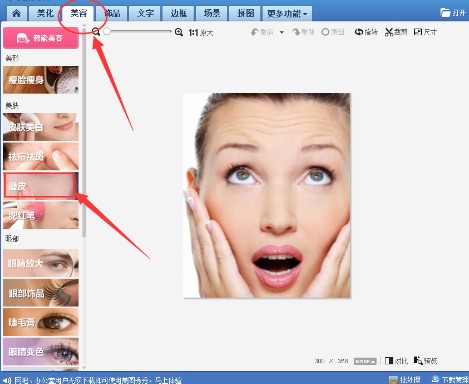469x384 pixels.
Task: Open the 睫毛膏 mascara tool
Action: tap(41, 322)
